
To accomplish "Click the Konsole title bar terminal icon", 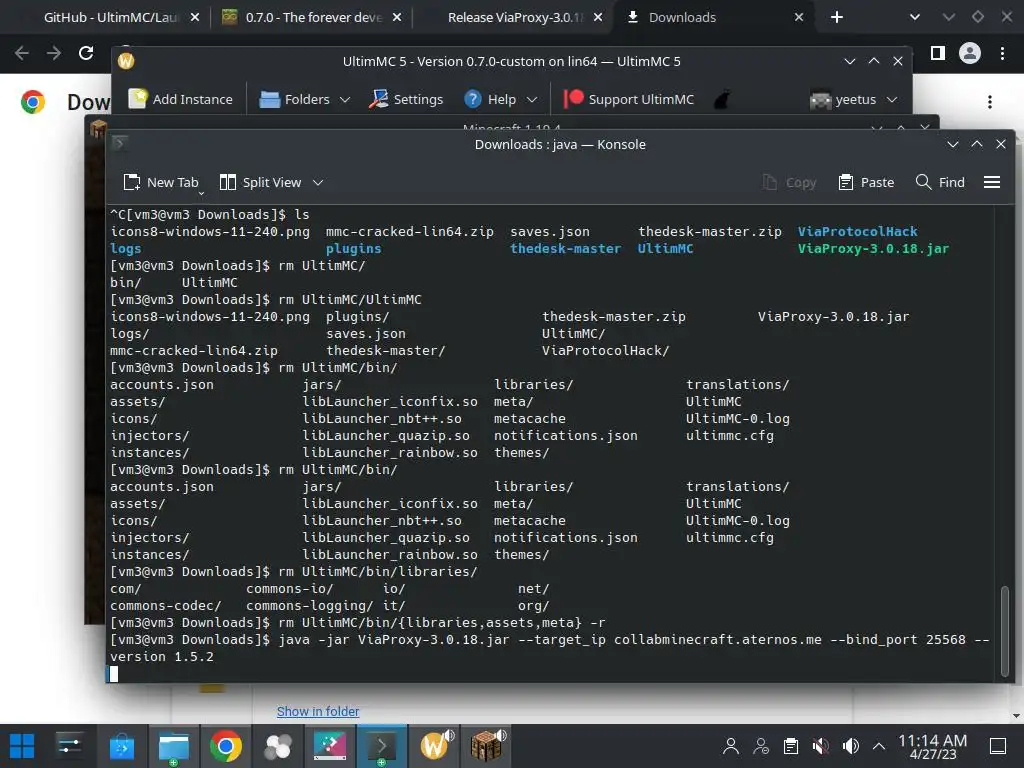I will pos(120,142).
